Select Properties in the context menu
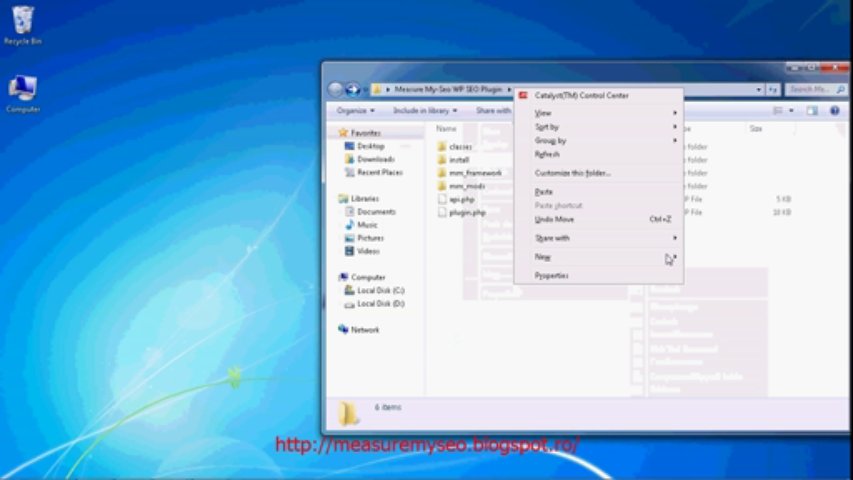The width and height of the screenshot is (853, 480). pyautogui.click(x=551, y=275)
